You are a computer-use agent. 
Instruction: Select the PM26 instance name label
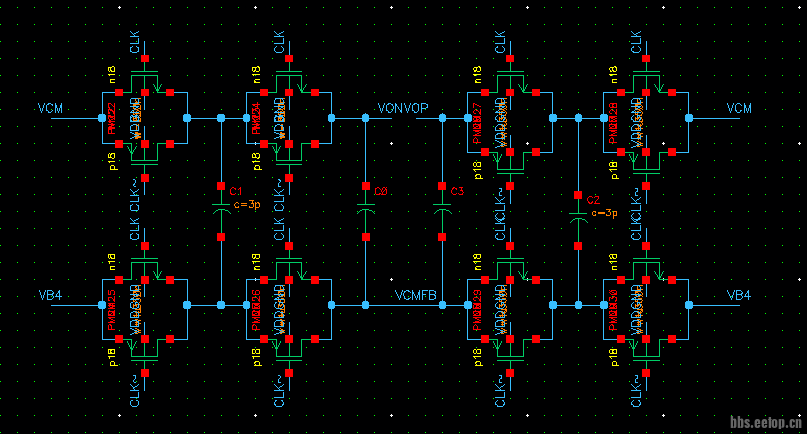(x=256, y=310)
